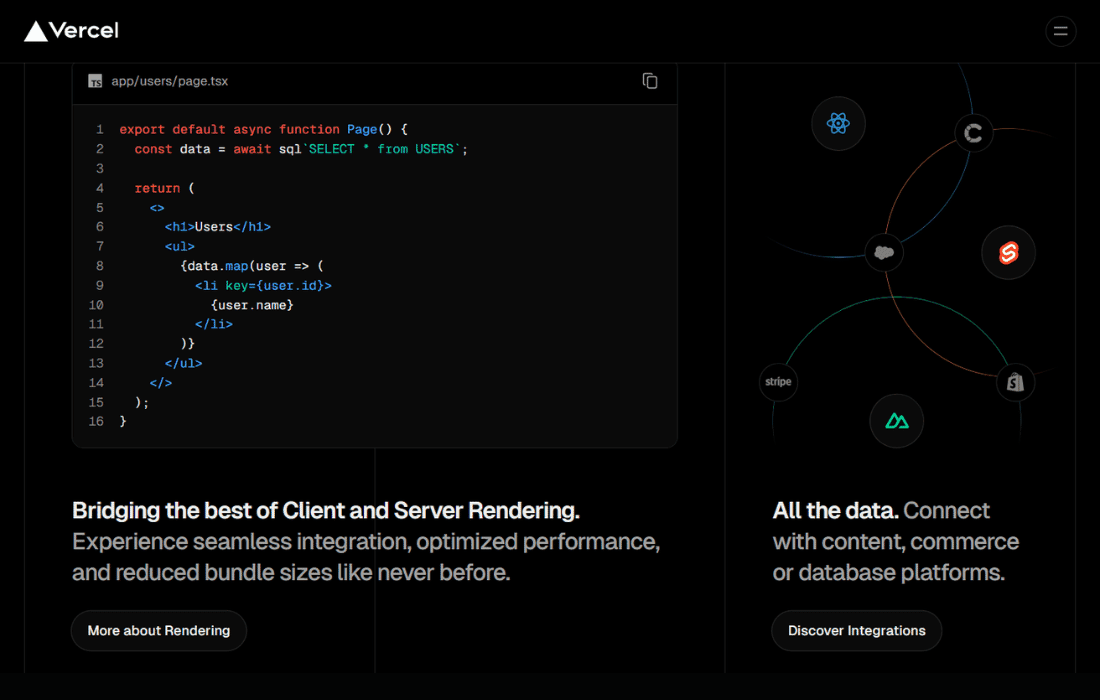Image resolution: width=1100 pixels, height=700 pixels.
Task: Click the {user.name} code line
Action: (x=252, y=305)
